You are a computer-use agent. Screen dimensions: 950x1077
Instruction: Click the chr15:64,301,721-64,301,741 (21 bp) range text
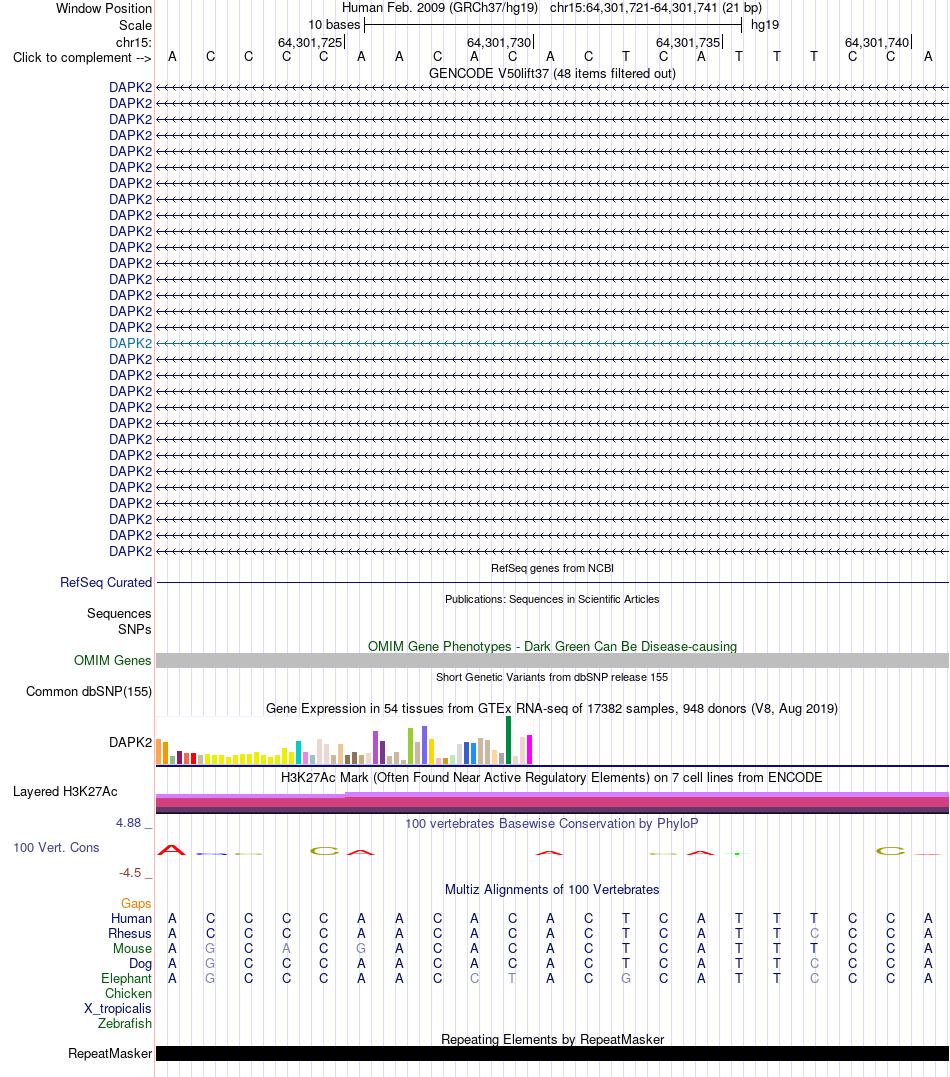tap(655, 8)
